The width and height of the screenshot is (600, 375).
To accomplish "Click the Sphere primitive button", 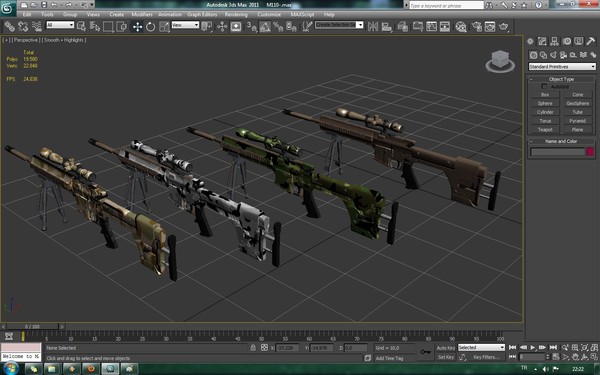I will pos(545,103).
